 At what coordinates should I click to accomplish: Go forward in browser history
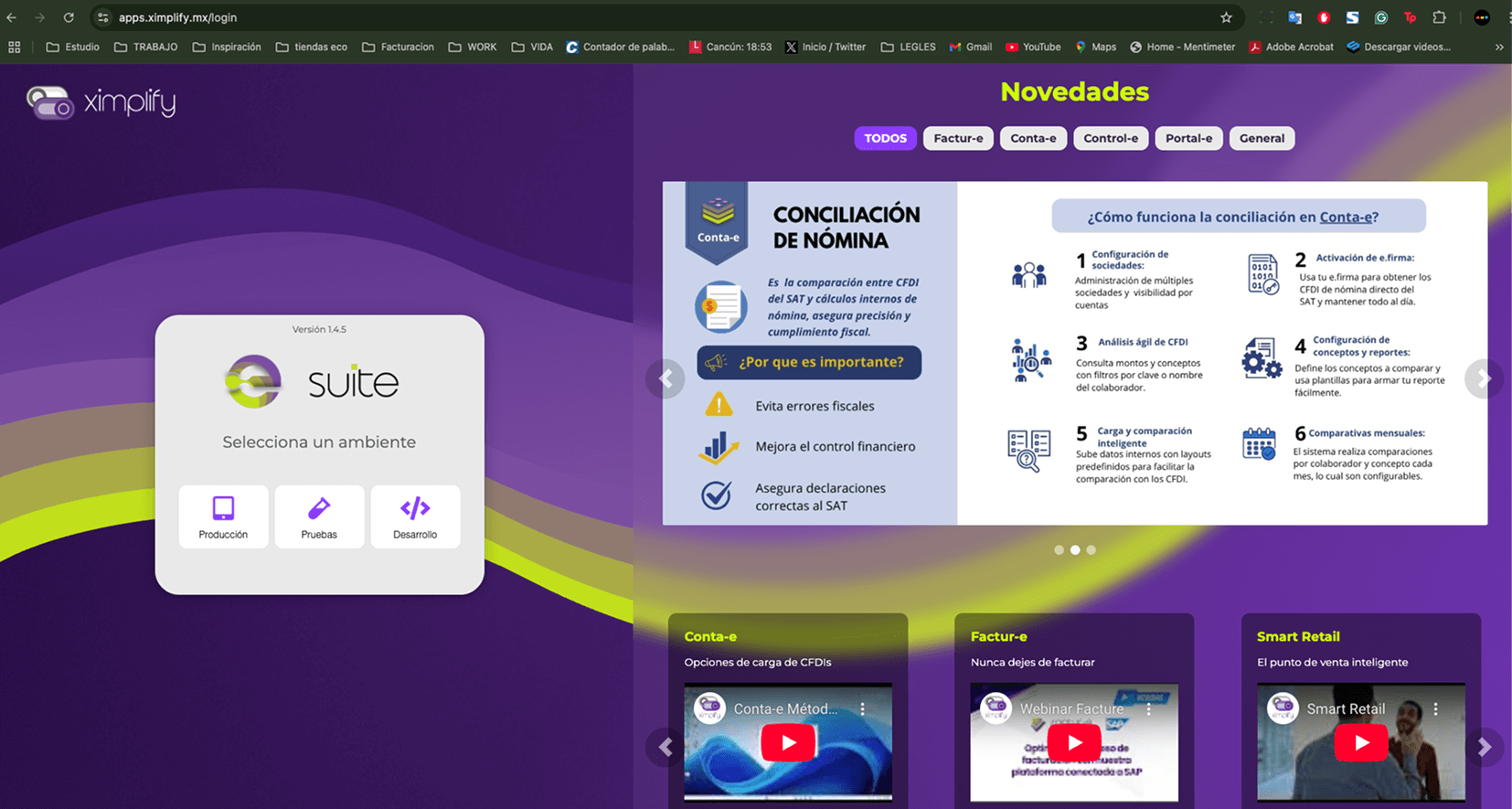(x=39, y=17)
